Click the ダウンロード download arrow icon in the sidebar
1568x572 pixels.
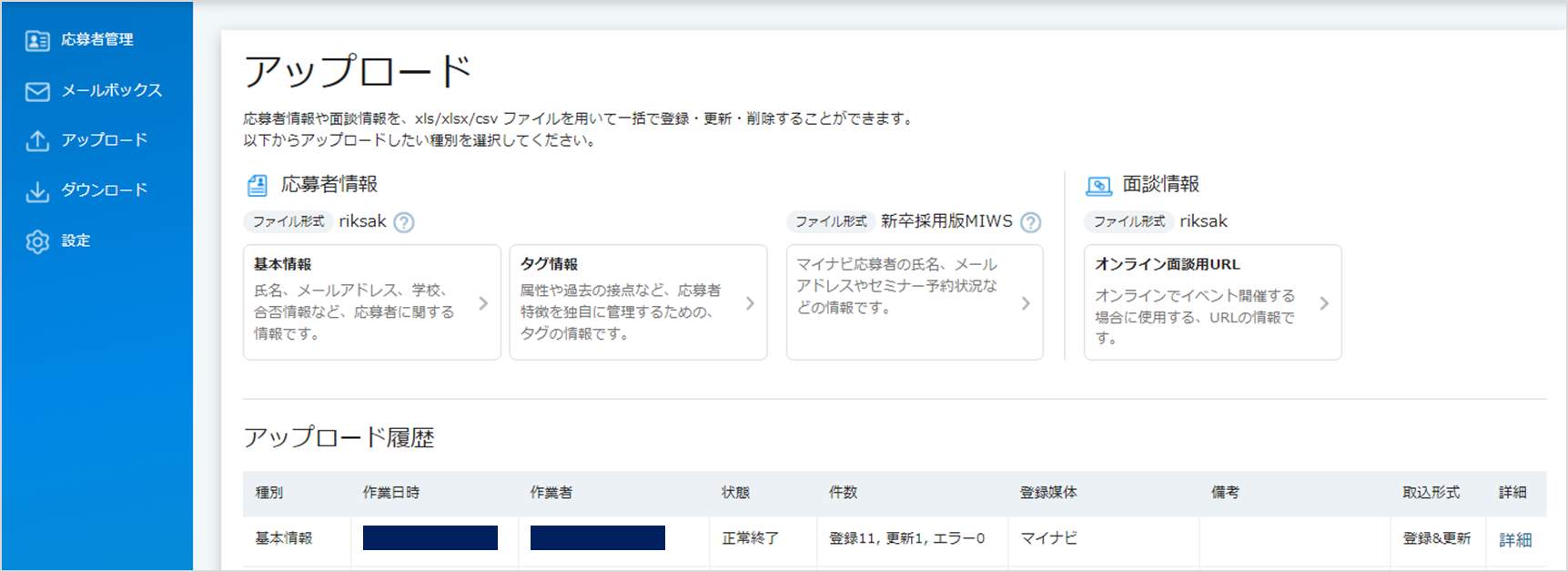(x=37, y=190)
